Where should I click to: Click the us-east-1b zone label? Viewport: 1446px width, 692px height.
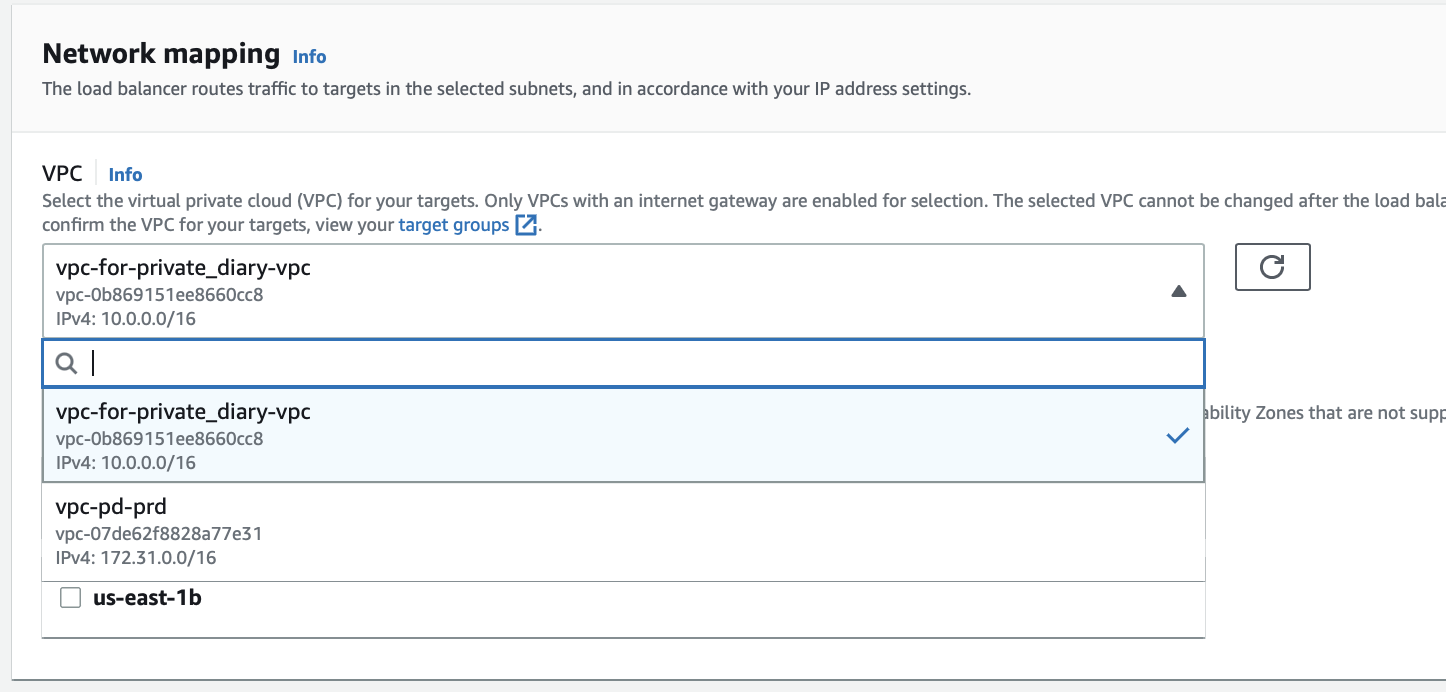tap(147, 598)
